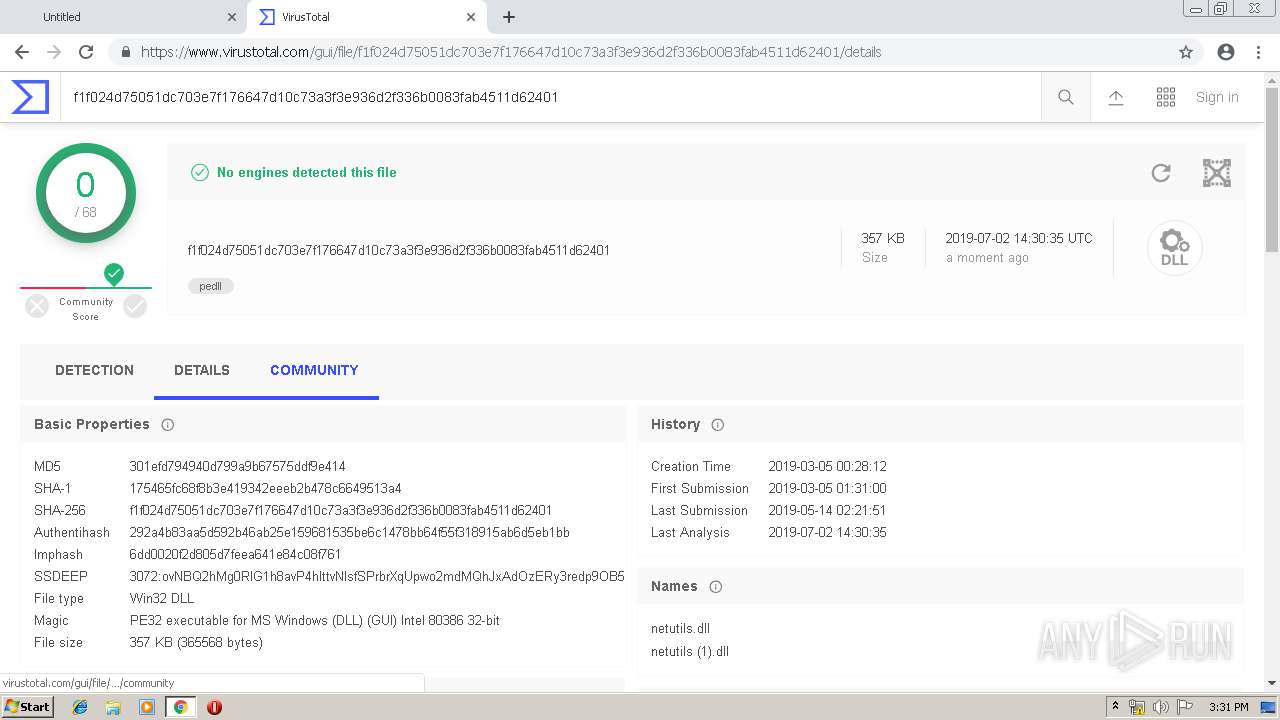
Task: Open the apps grid icon
Action: (1166, 97)
